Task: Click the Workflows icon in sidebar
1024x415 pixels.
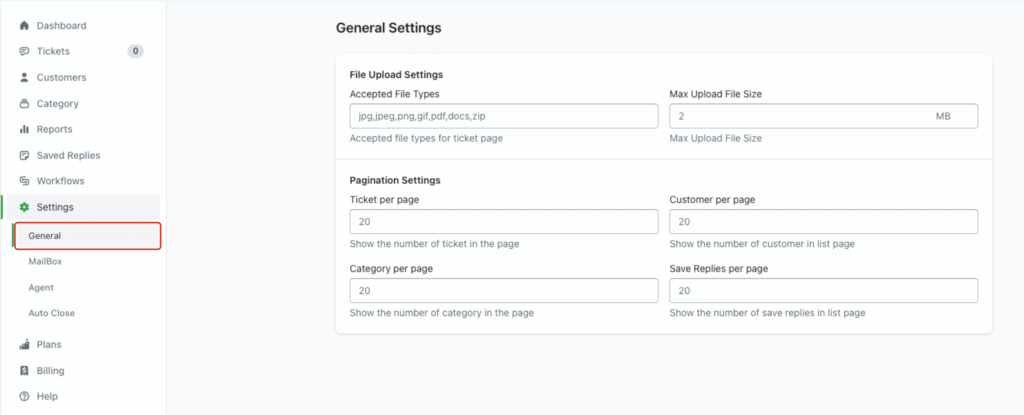Action: pyautogui.click(x=24, y=181)
